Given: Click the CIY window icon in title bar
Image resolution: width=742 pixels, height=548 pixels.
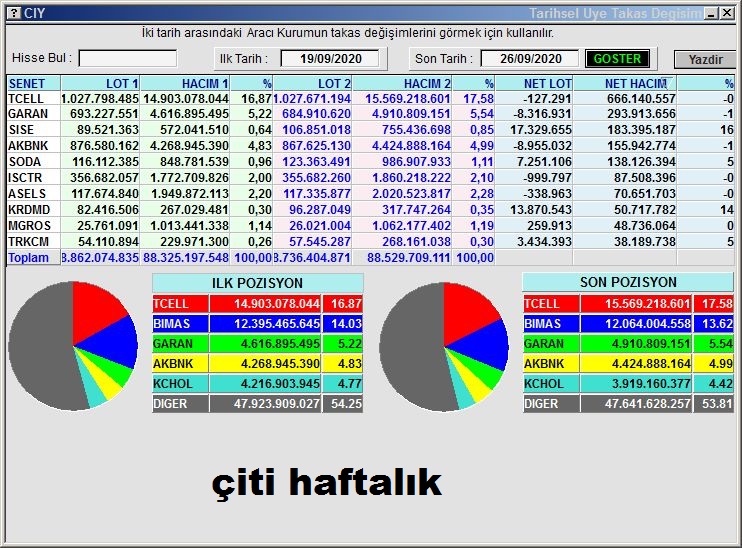Looking at the screenshot, I should [x=12, y=13].
